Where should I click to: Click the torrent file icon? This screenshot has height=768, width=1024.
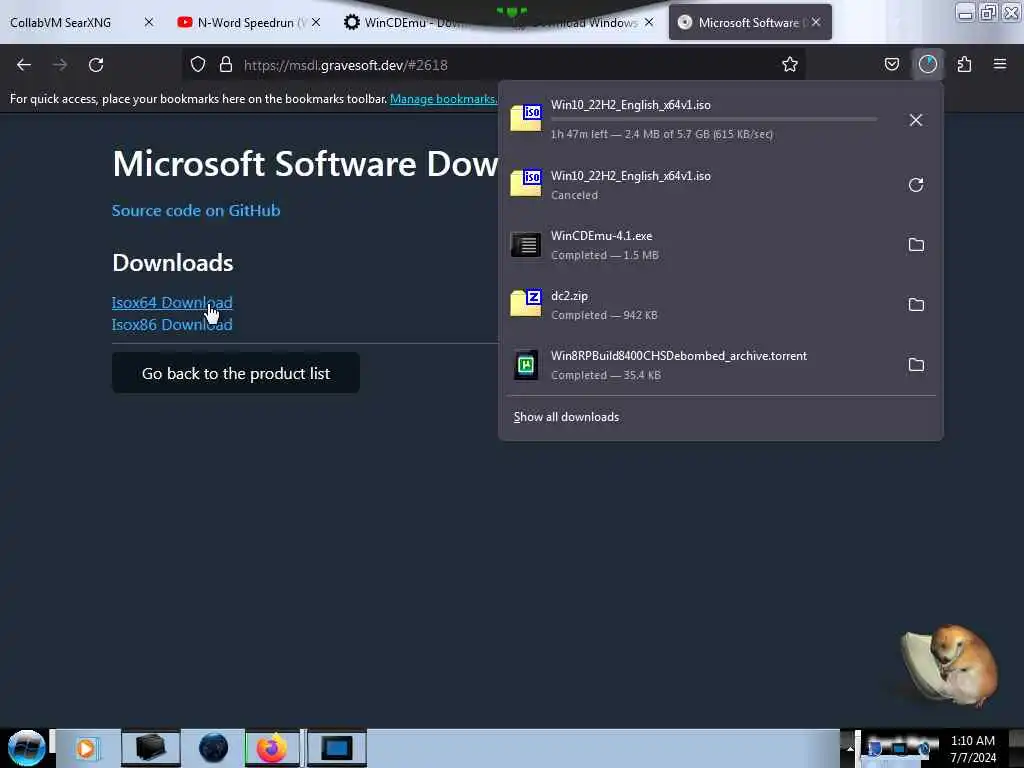coord(526,365)
